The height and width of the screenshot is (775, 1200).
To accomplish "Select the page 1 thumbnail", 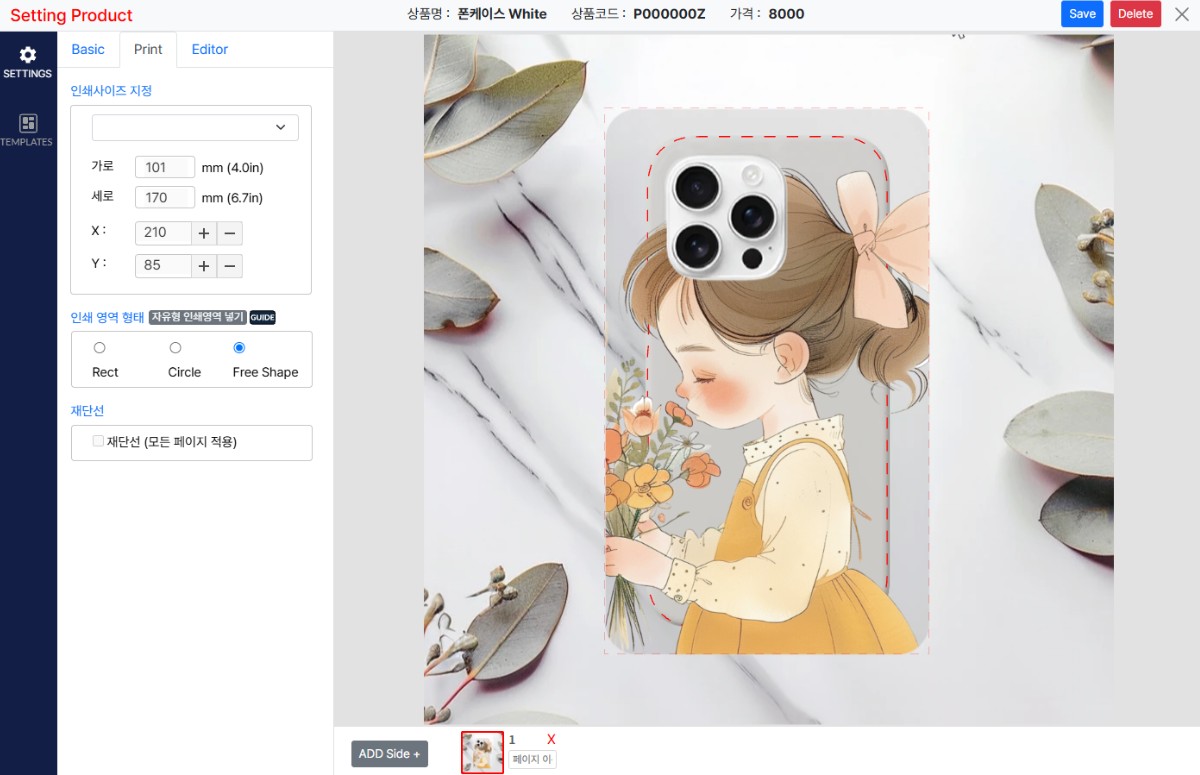I will (x=482, y=753).
